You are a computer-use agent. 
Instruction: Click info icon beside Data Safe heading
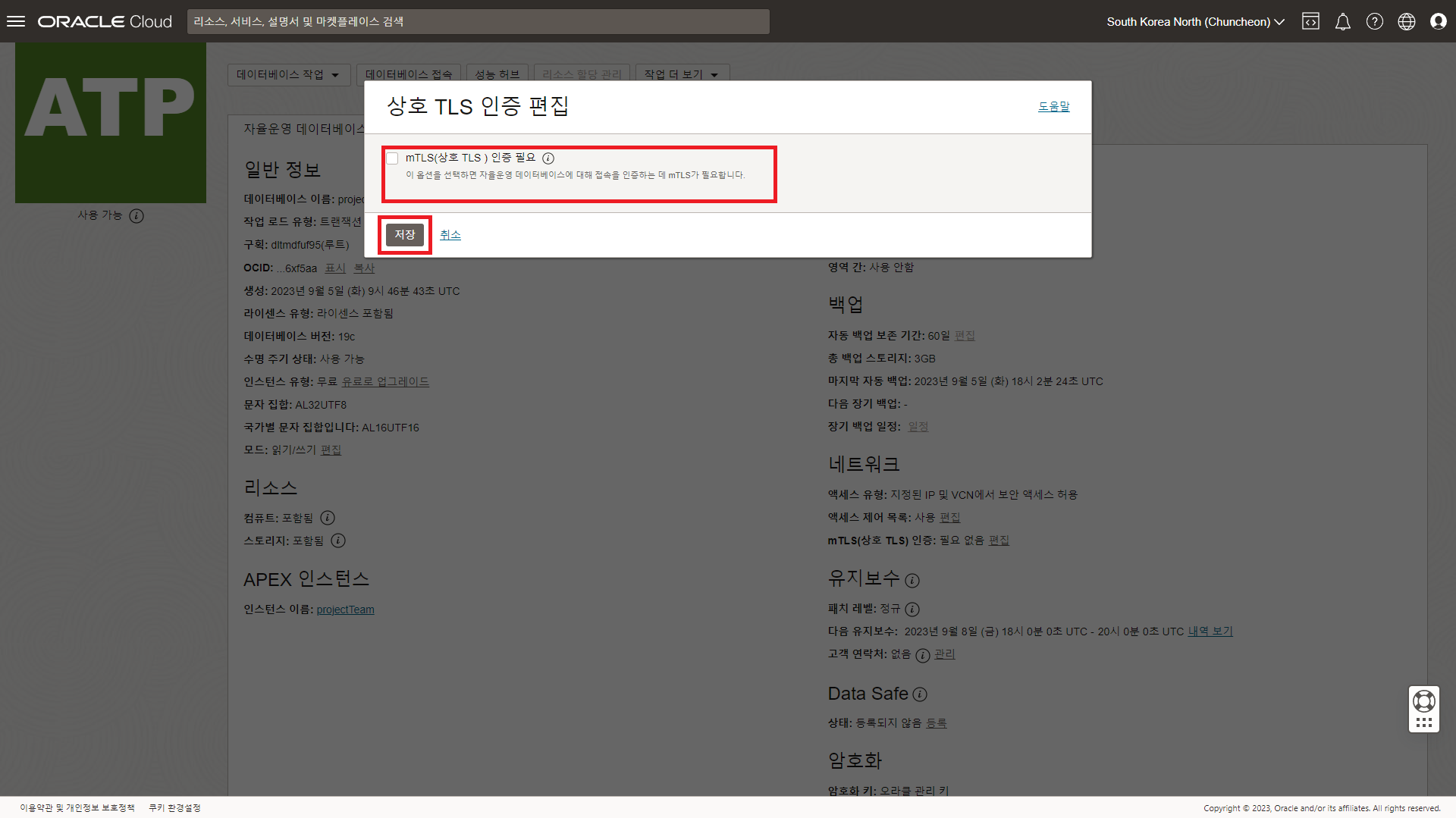tap(920, 694)
